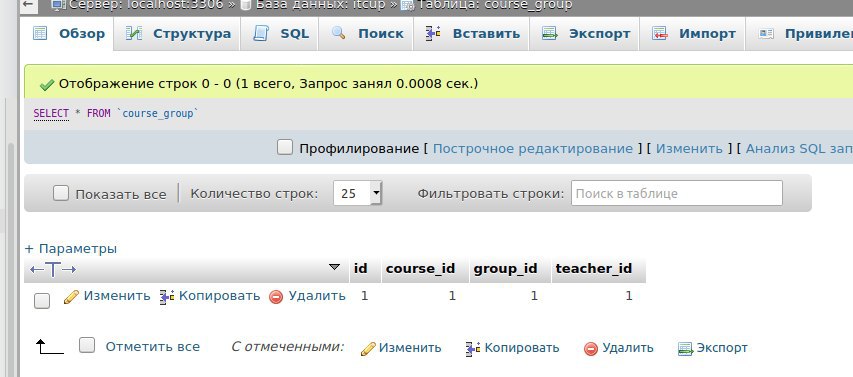Click the navigation panel collapse arrow
This screenshot has height=377, width=853.
[x=28, y=5]
